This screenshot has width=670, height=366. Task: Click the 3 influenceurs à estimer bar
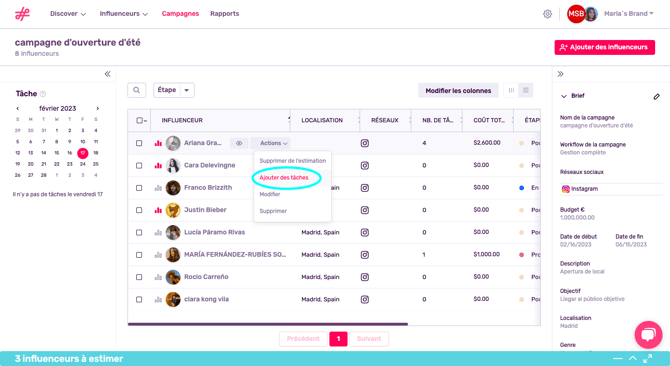[335, 359]
